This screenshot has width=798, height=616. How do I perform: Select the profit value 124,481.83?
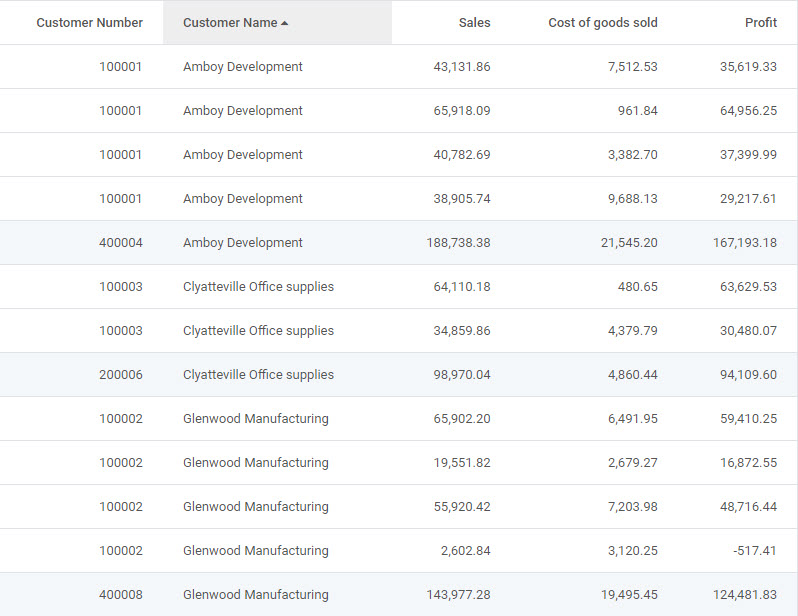(745, 594)
